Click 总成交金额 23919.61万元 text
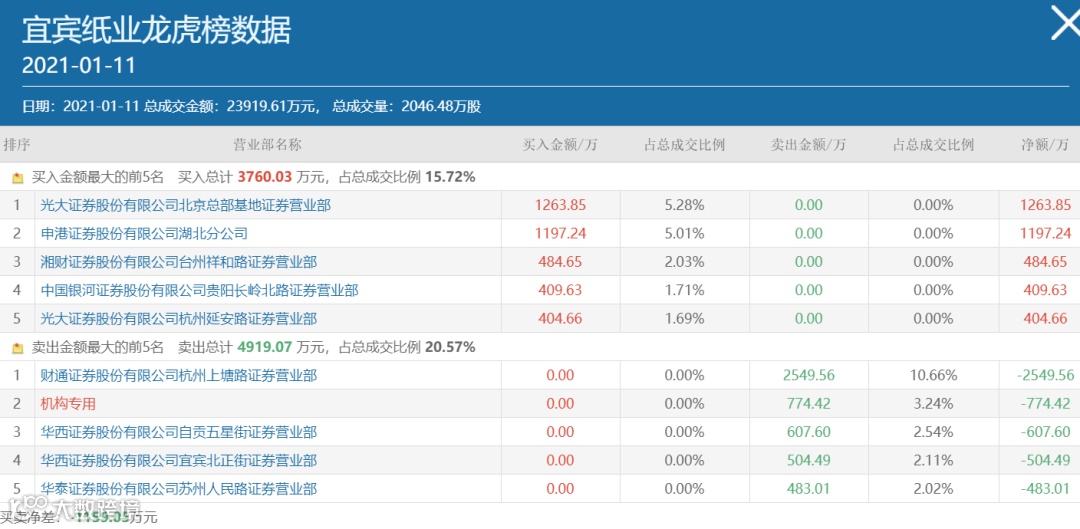Viewport: 1080px width, 529px height. 232,107
